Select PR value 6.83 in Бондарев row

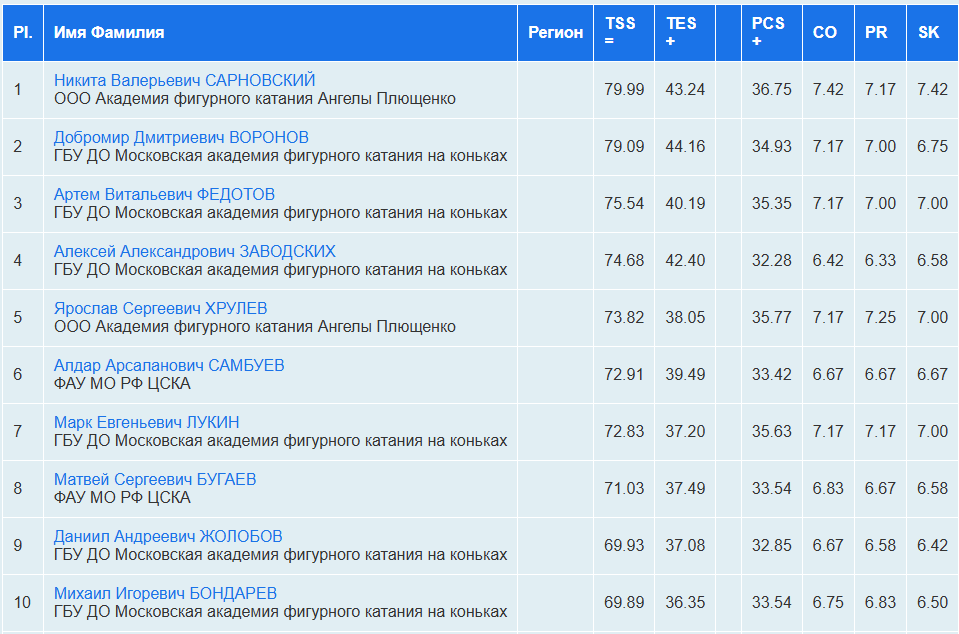point(880,602)
